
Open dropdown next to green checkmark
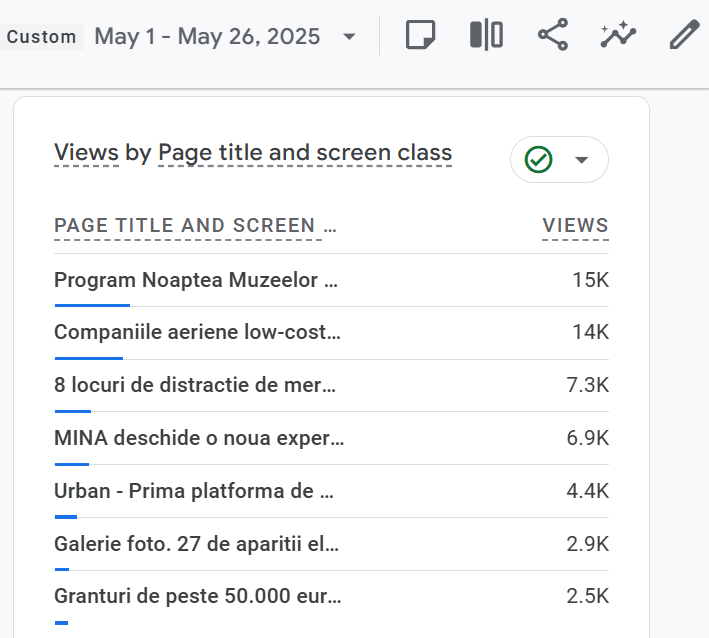coord(581,160)
